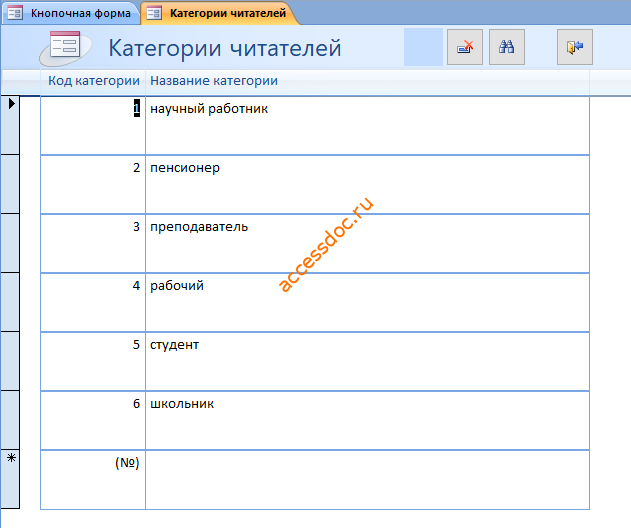Click the form logo icon beside the title
Screen dimensions: 631x528
pyautogui.click(x=64, y=47)
